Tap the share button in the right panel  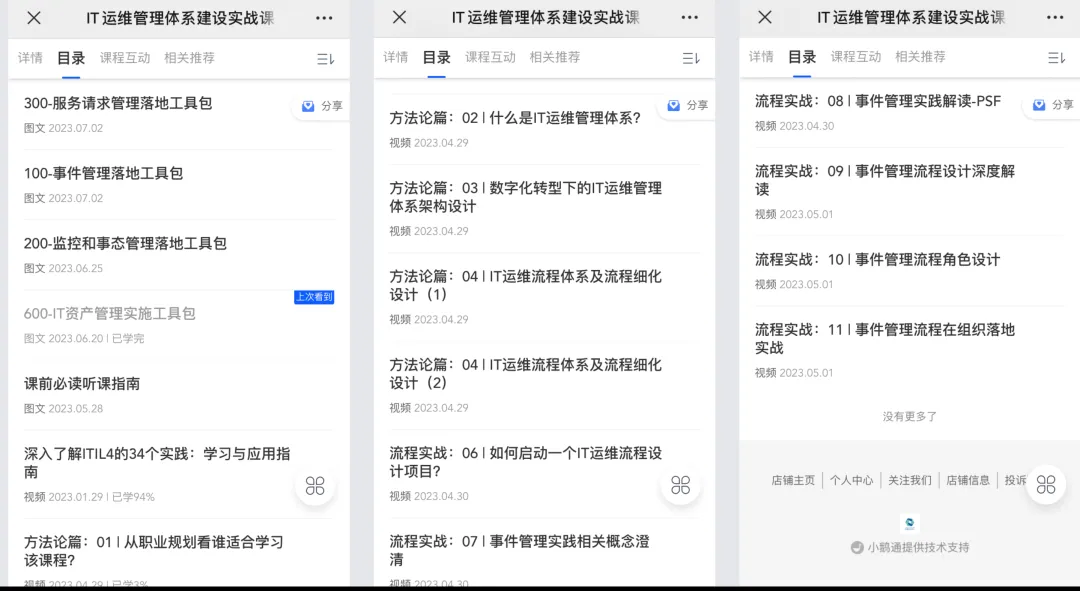(1053, 105)
